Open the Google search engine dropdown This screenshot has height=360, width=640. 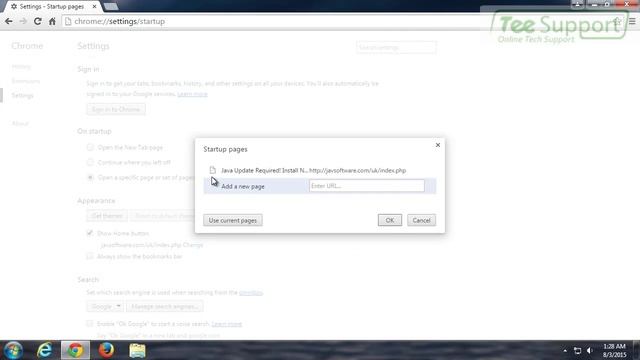[x=105, y=306]
